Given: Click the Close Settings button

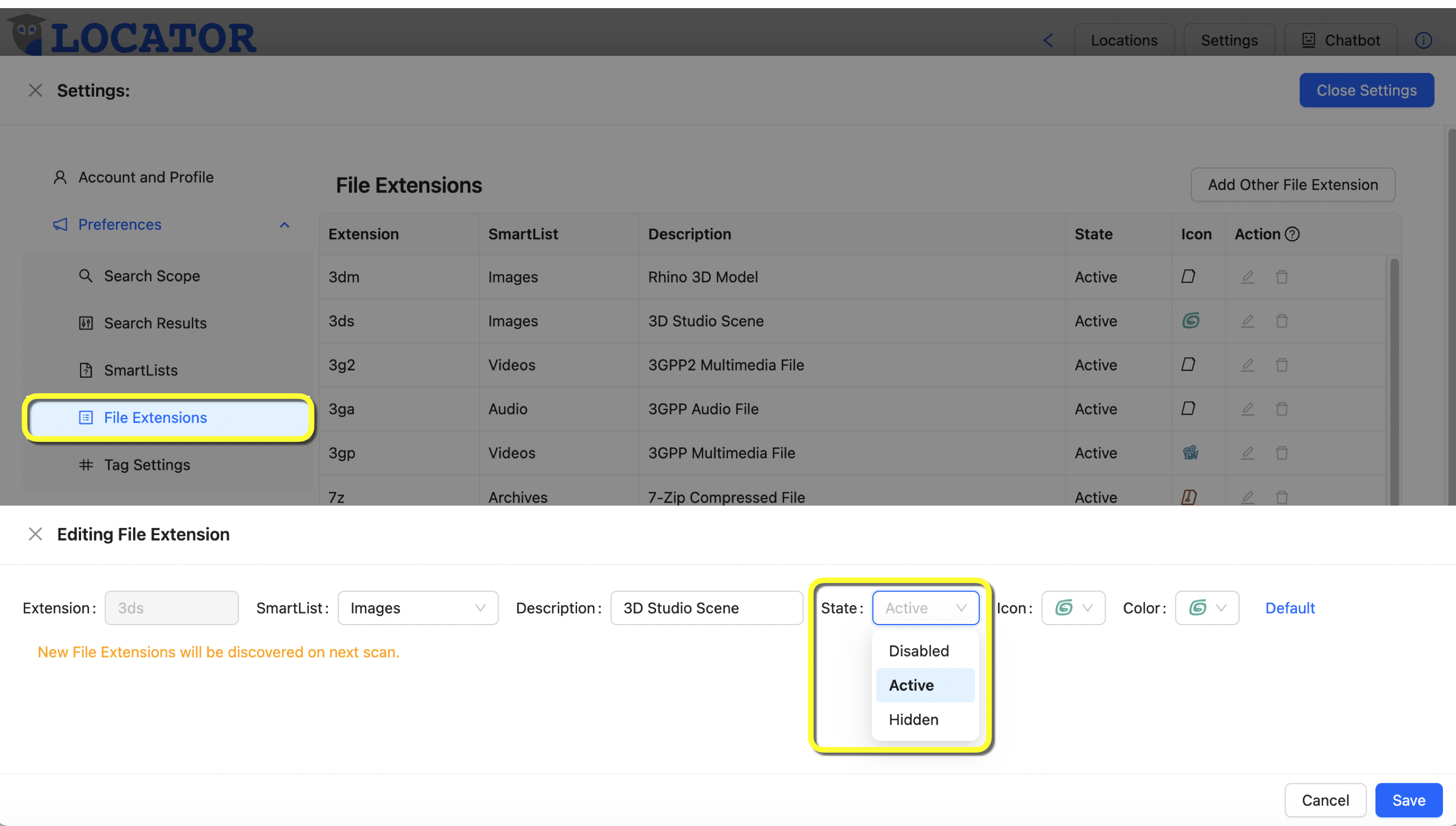Looking at the screenshot, I should click(1366, 90).
